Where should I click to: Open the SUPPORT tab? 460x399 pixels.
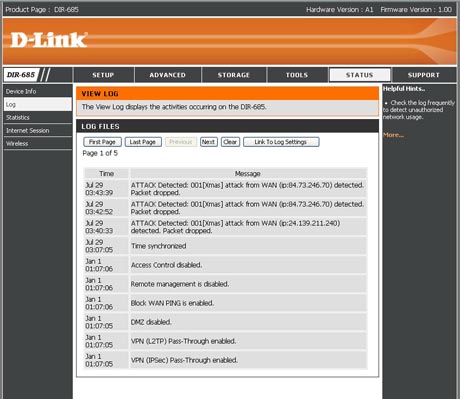pyautogui.click(x=424, y=75)
